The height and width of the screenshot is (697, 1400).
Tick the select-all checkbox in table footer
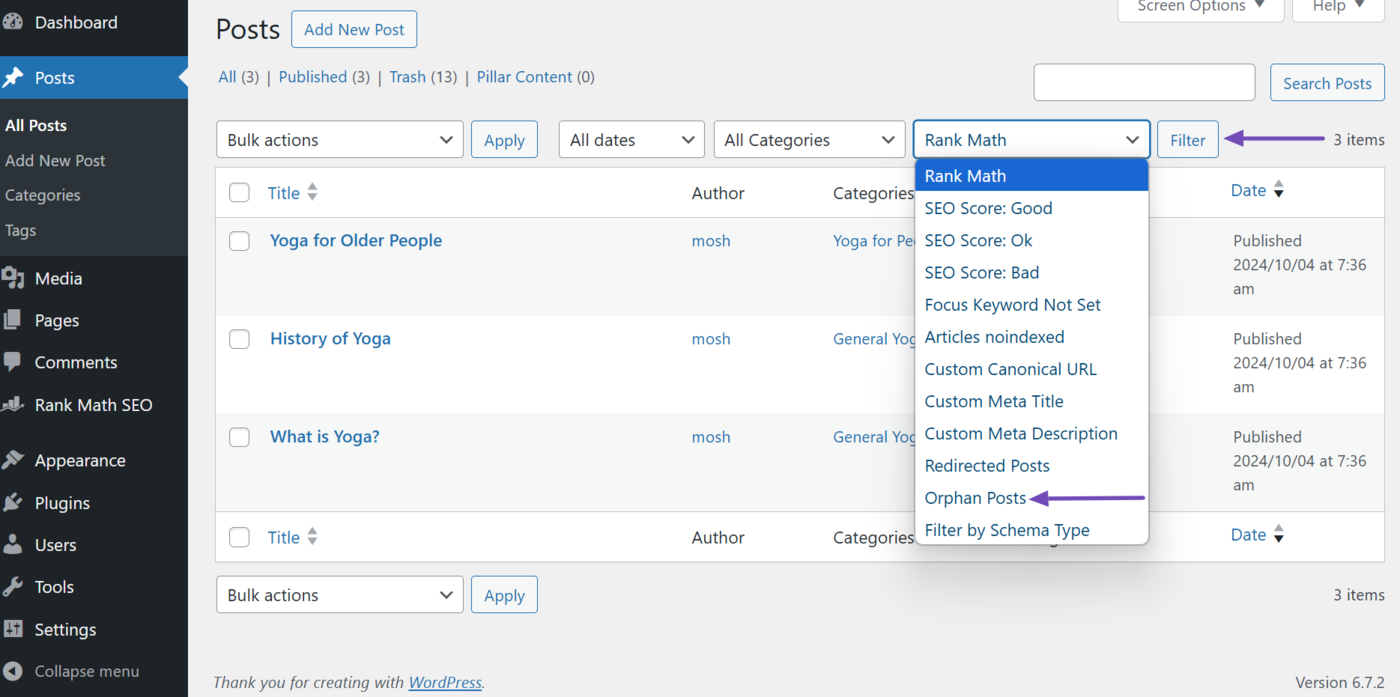[239, 537]
